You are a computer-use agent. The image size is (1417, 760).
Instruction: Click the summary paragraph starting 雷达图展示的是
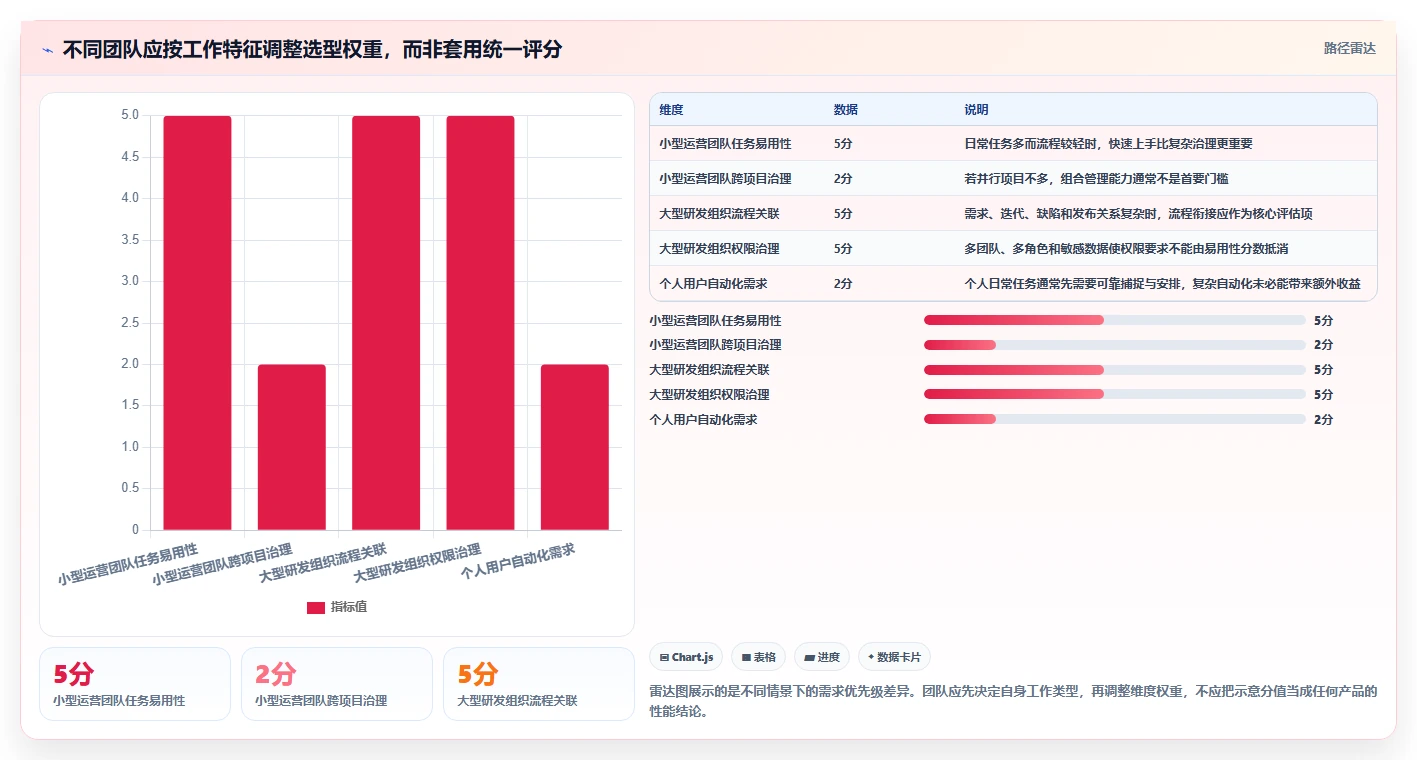click(1013, 701)
